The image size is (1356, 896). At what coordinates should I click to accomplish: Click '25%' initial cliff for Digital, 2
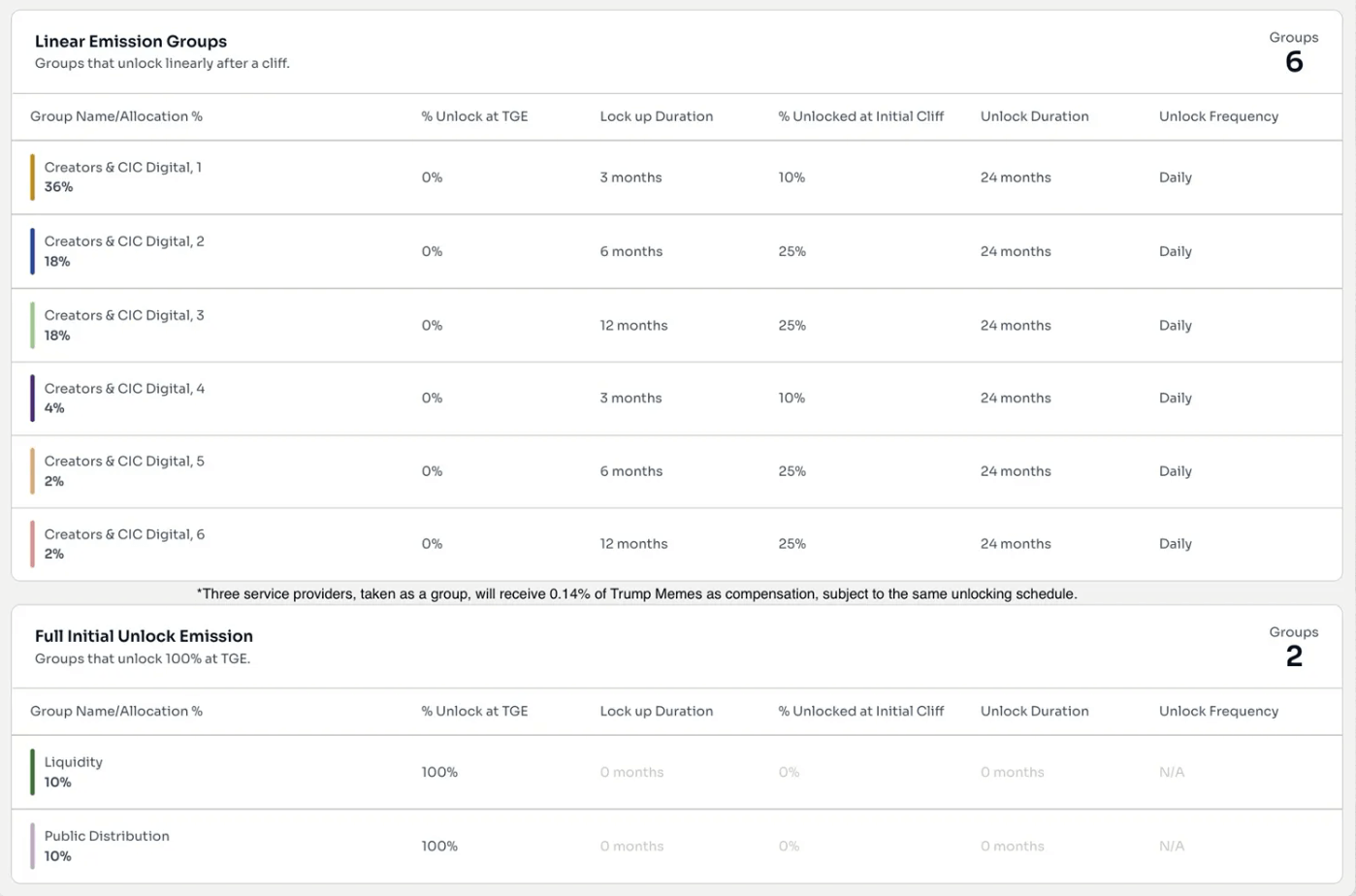(x=791, y=251)
